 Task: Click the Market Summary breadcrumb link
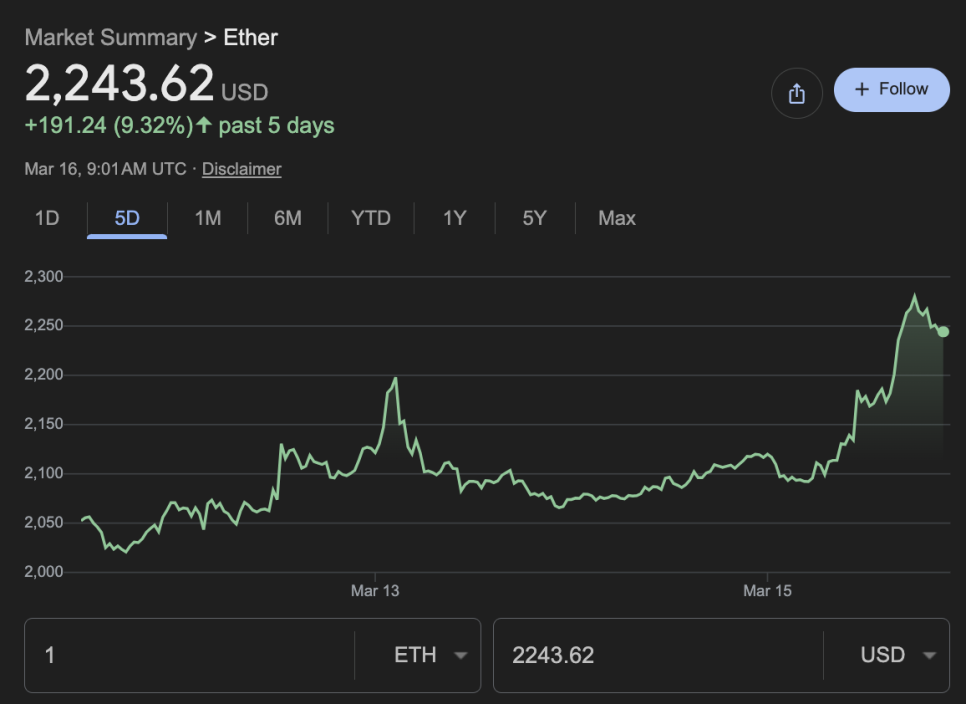coord(110,38)
